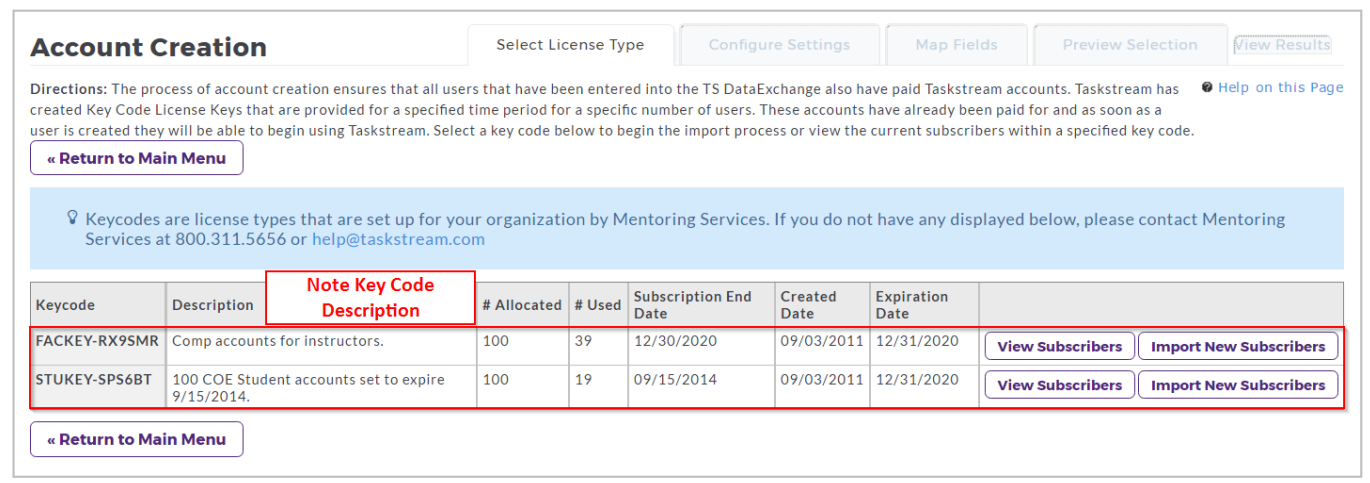
Task: Import New Subscribers for STUKEY-SPS6BT
Action: click(x=1238, y=385)
